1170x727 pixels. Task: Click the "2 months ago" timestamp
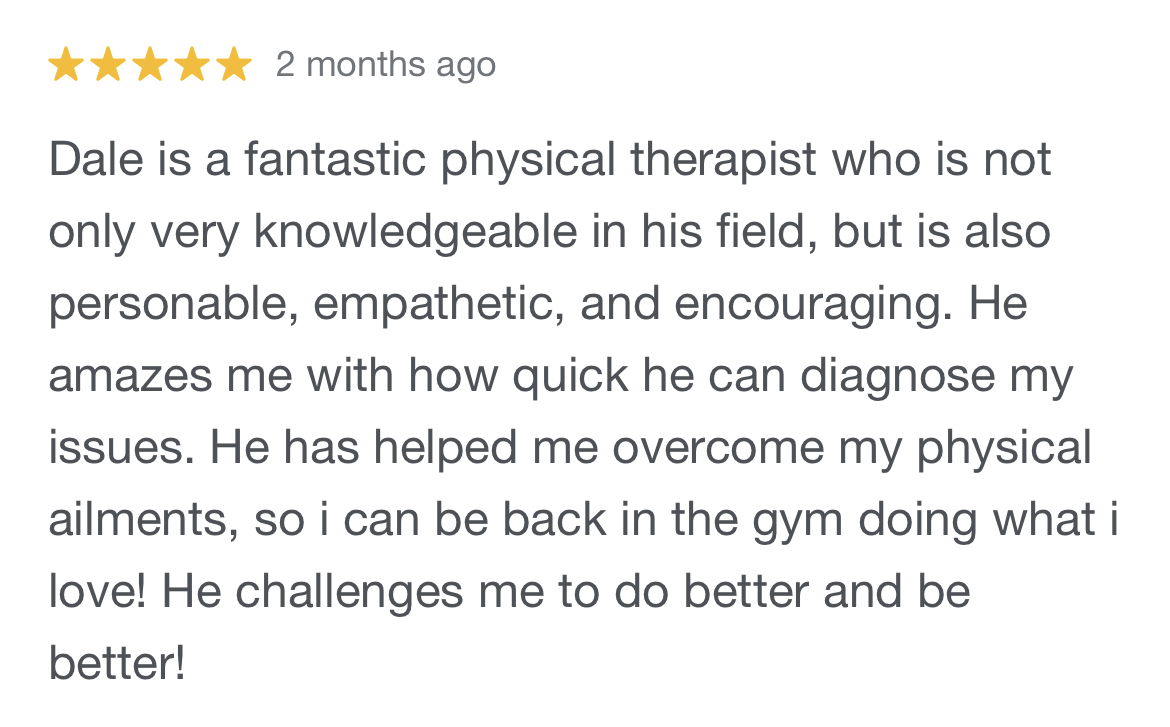[385, 65]
